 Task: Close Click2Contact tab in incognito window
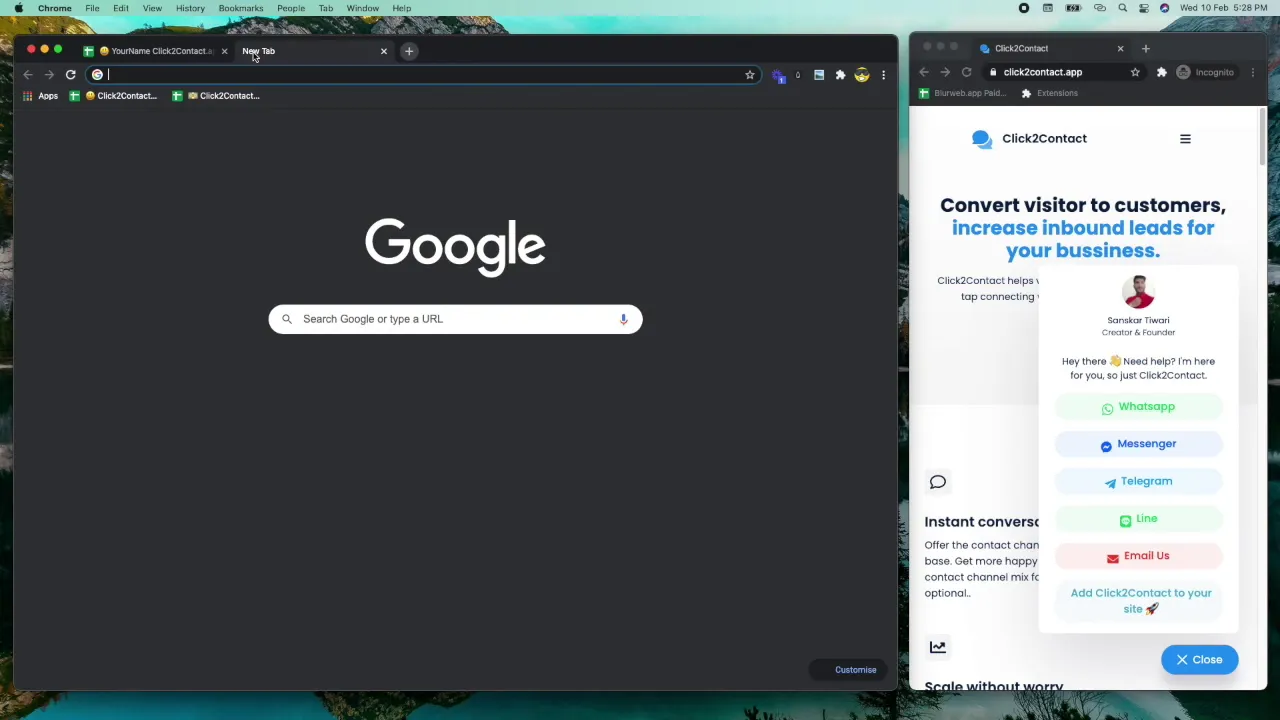(x=1120, y=48)
